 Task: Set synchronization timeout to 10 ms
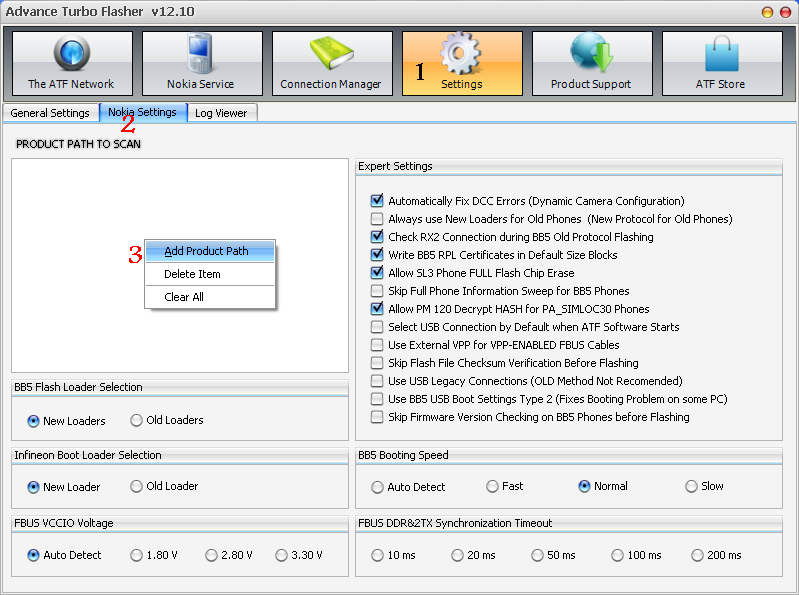pos(377,555)
